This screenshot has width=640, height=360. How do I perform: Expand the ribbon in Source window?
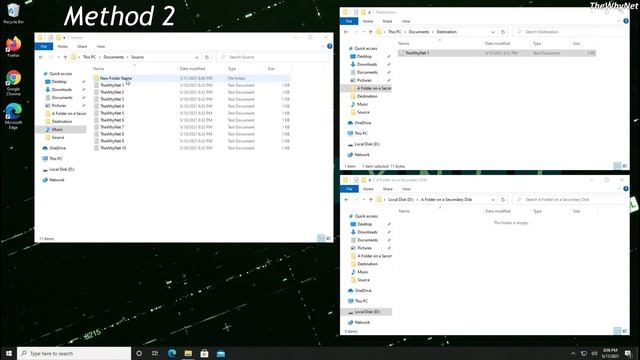coord(322,46)
